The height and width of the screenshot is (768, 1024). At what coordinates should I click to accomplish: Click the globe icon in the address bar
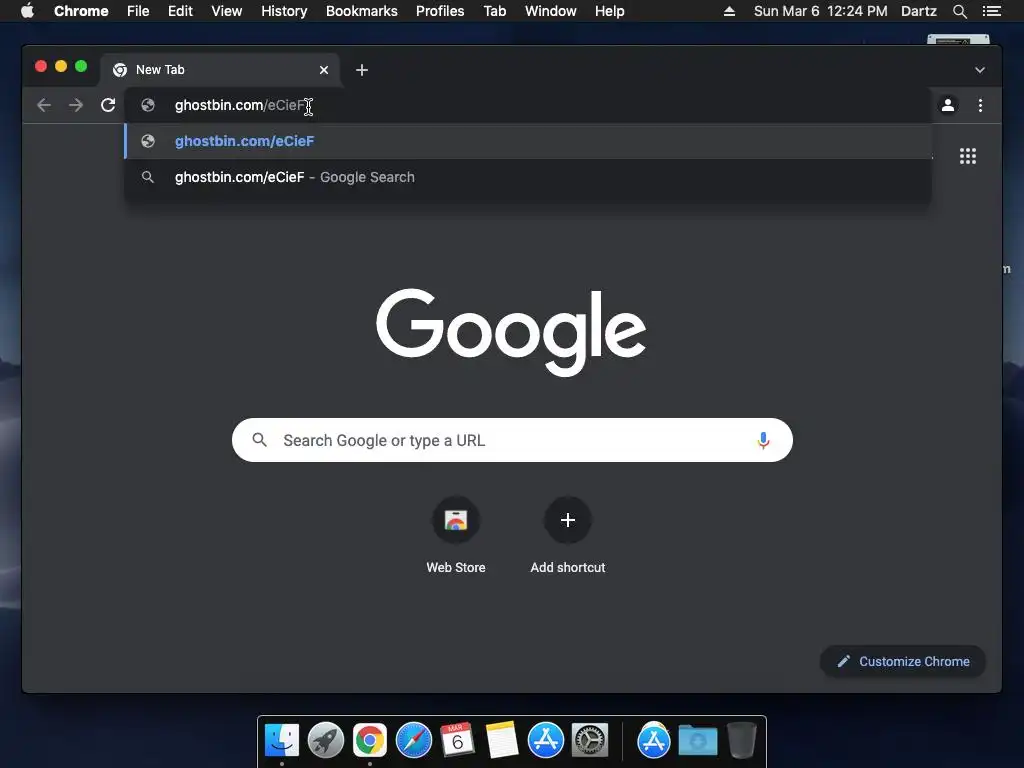coord(148,105)
